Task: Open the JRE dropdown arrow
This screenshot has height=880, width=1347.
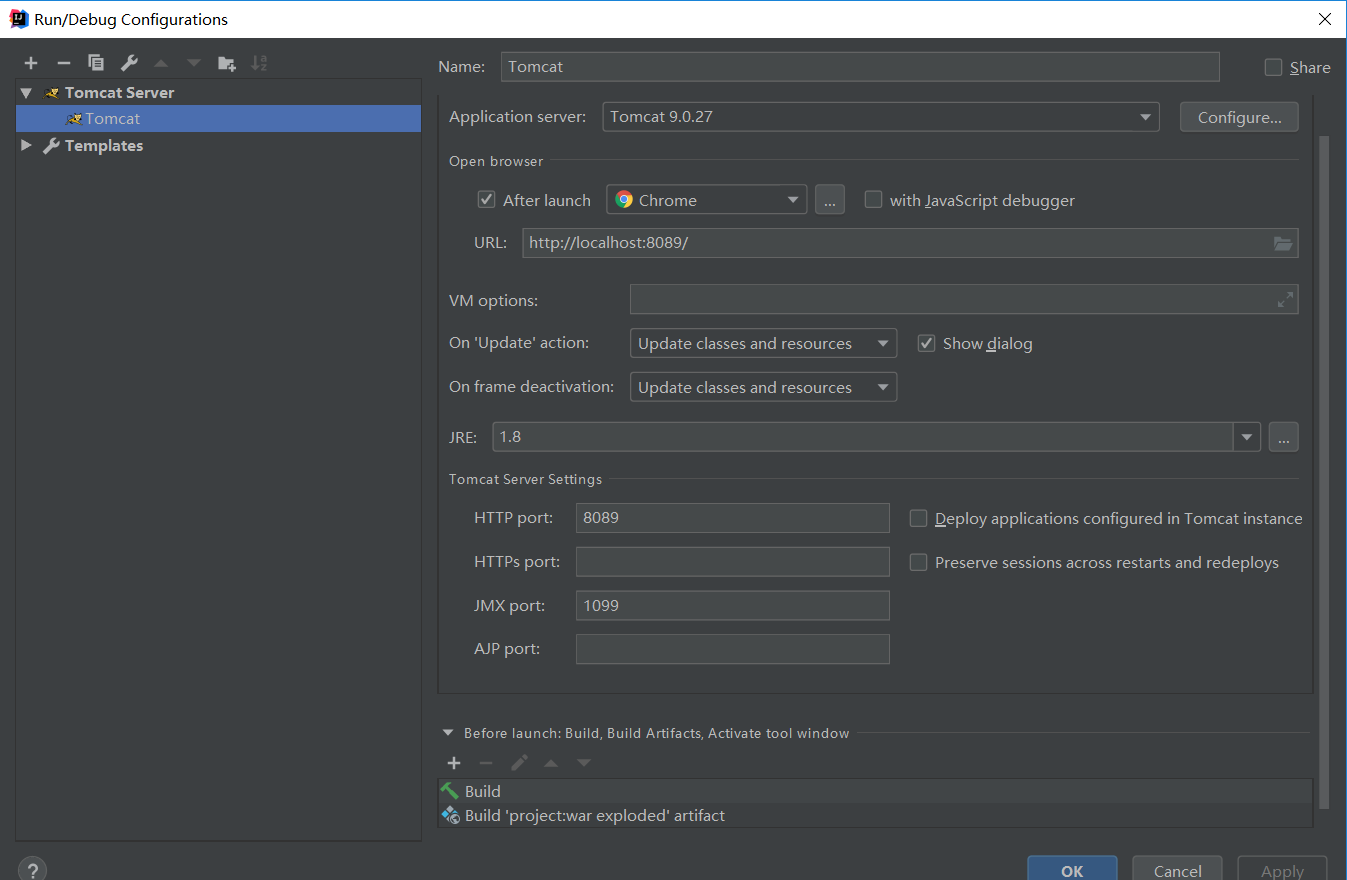Action: [x=1247, y=437]
